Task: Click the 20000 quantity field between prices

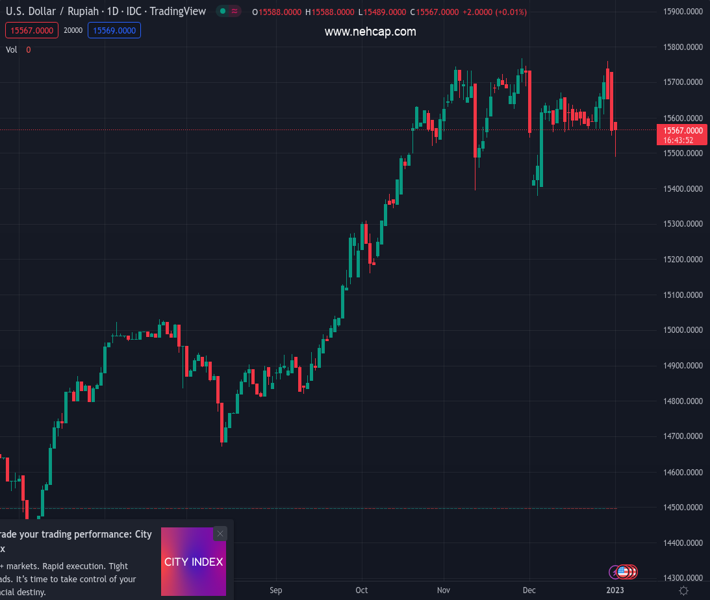Action: (x=73, y=31)
